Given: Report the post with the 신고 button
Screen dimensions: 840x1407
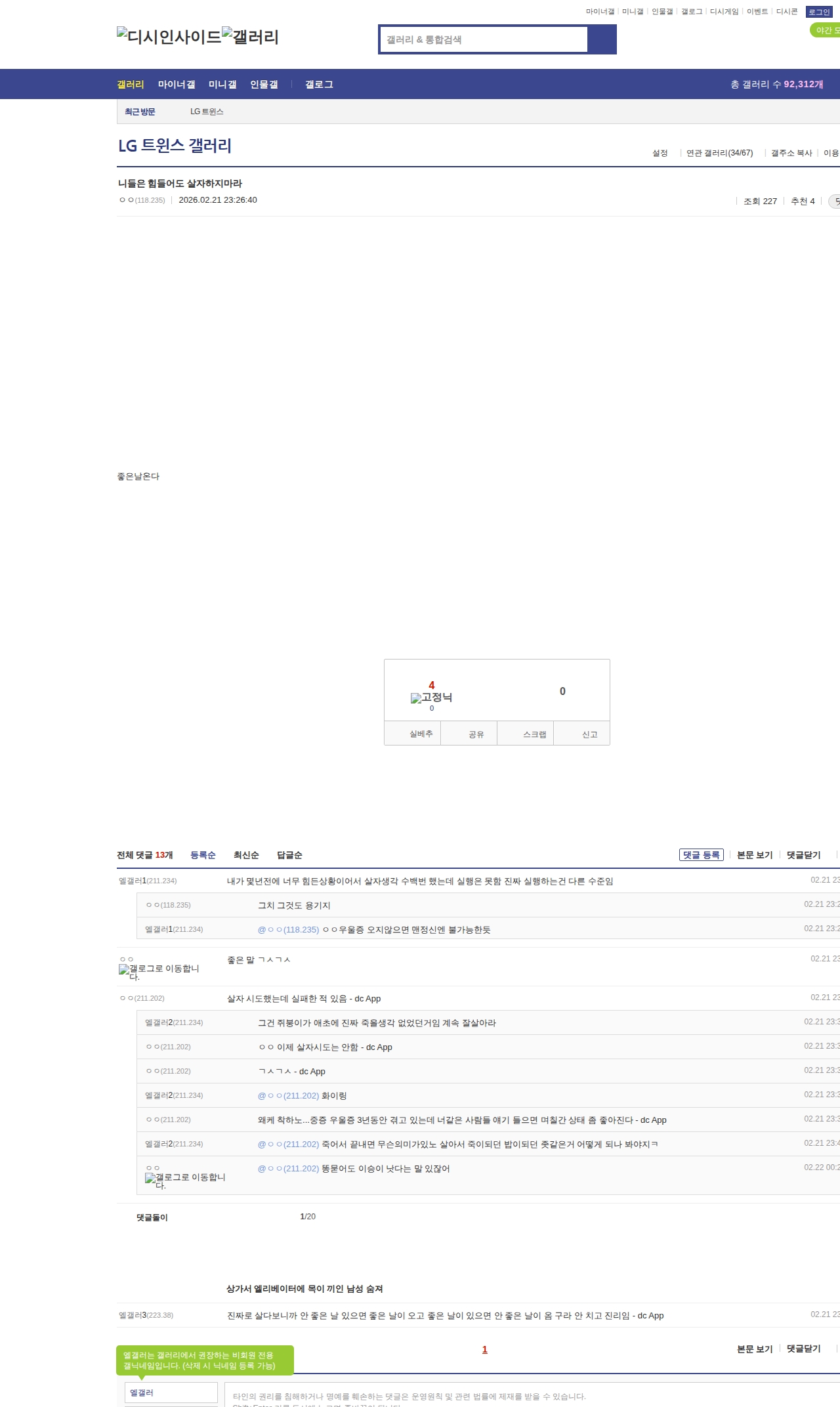Looking at the screenshot, I should click(589, 734).
